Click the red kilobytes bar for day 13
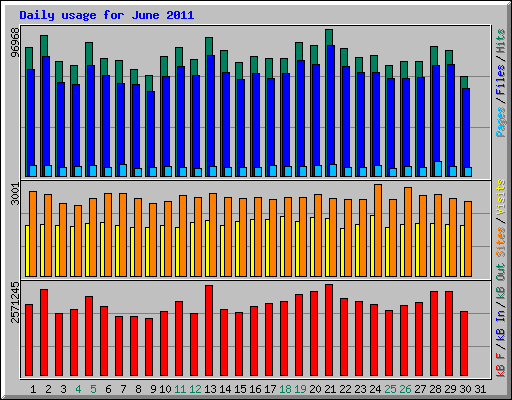The height and width of the screenshot is (400, 512). (209, 330)
